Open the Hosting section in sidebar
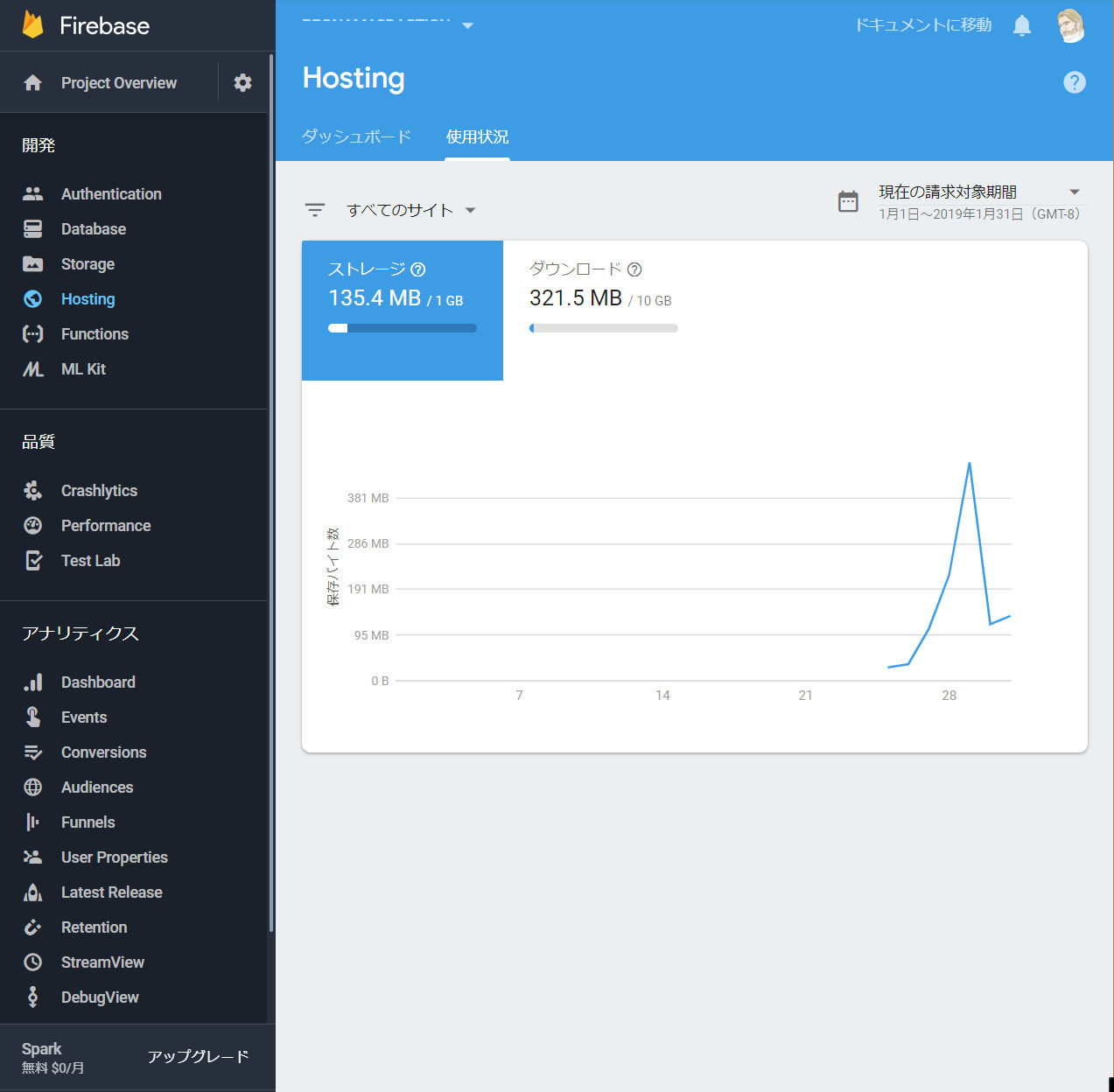 point(88,298)
